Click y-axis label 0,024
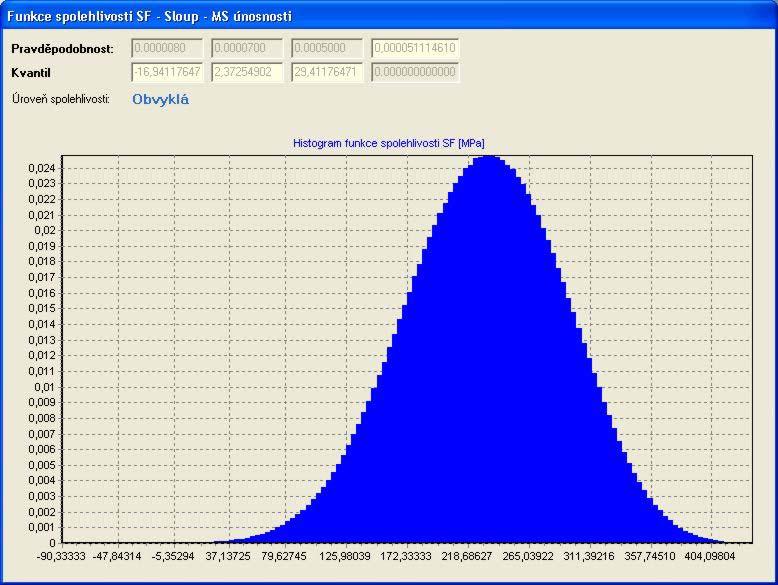 [x=42, y=168]
